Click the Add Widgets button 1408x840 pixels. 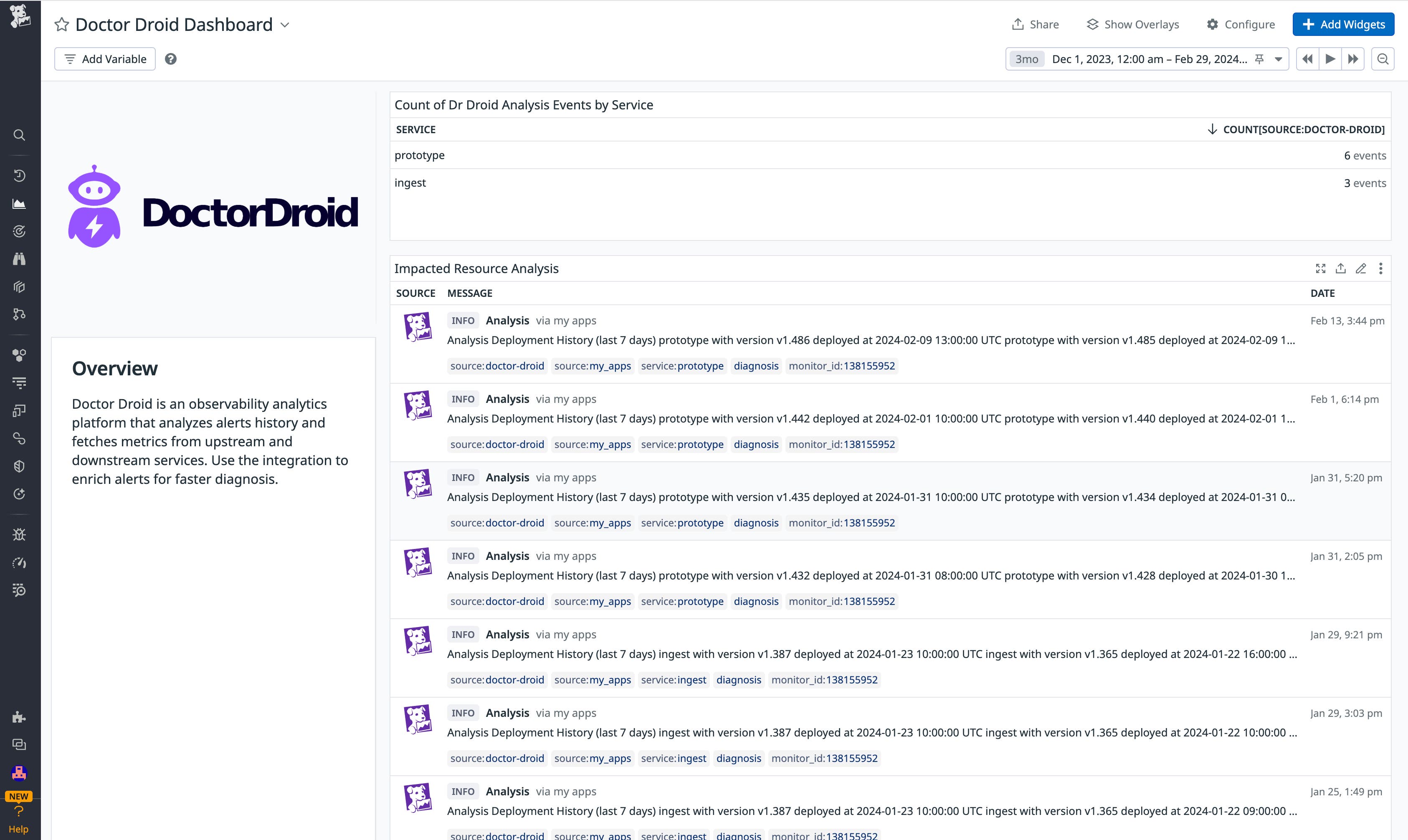click(1343, 24)
